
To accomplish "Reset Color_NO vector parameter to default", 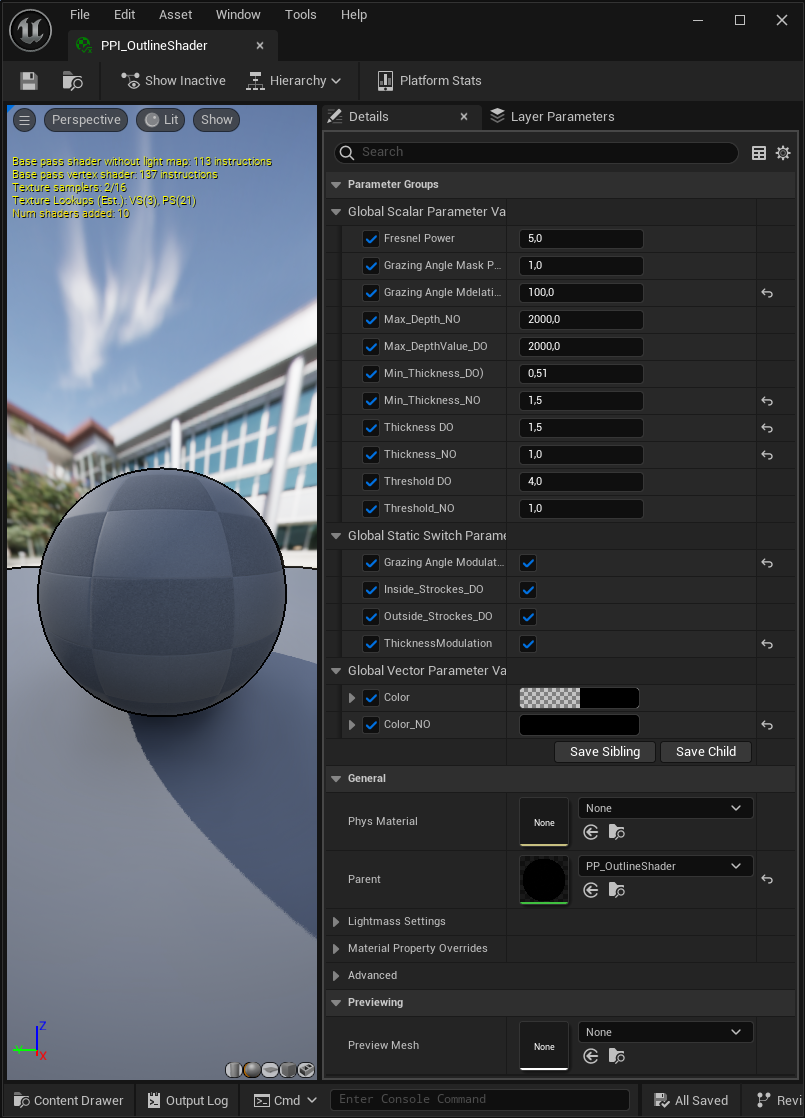I will click(x=767, y=725).
